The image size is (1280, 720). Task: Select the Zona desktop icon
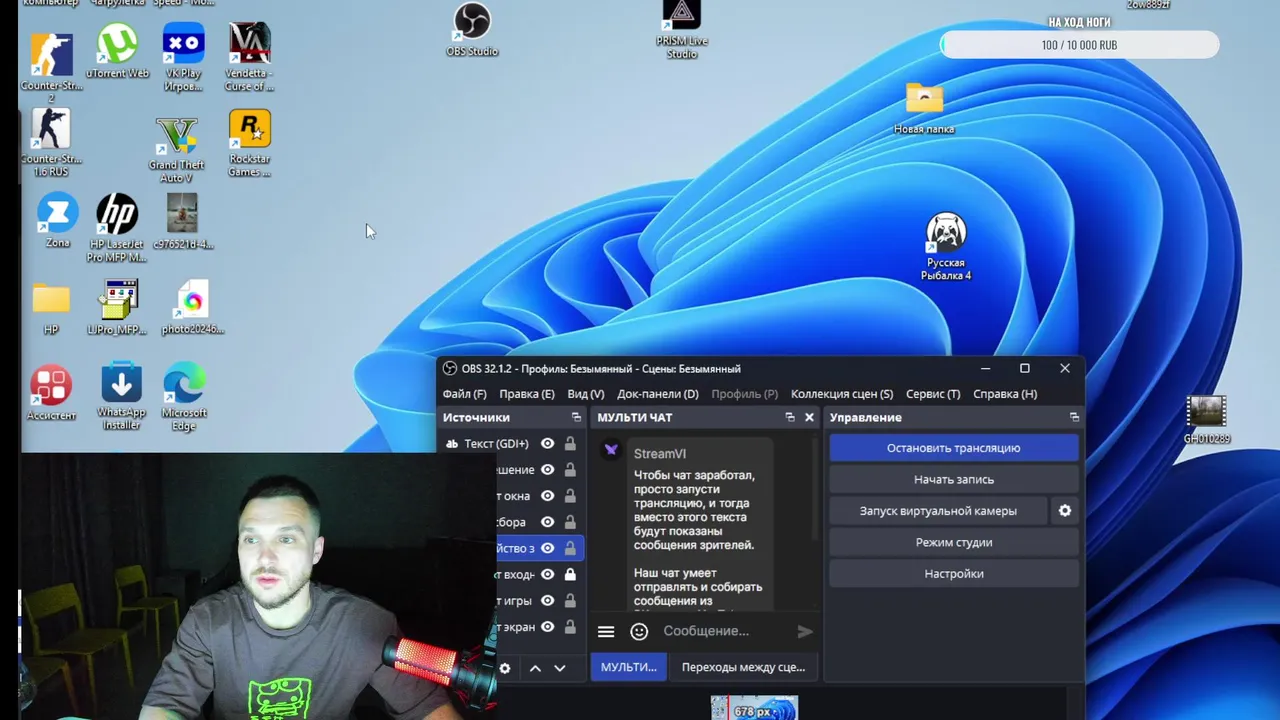(57, 221)
